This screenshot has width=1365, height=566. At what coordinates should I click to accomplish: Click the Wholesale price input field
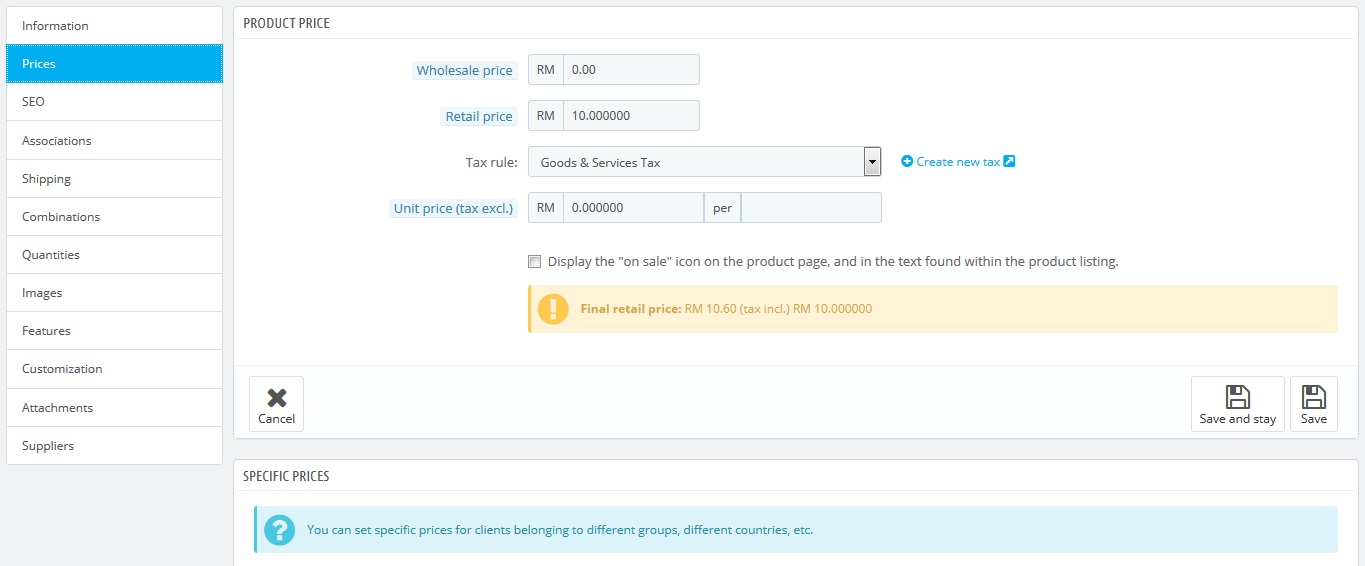pyautogui.click(x=631, y=70)
